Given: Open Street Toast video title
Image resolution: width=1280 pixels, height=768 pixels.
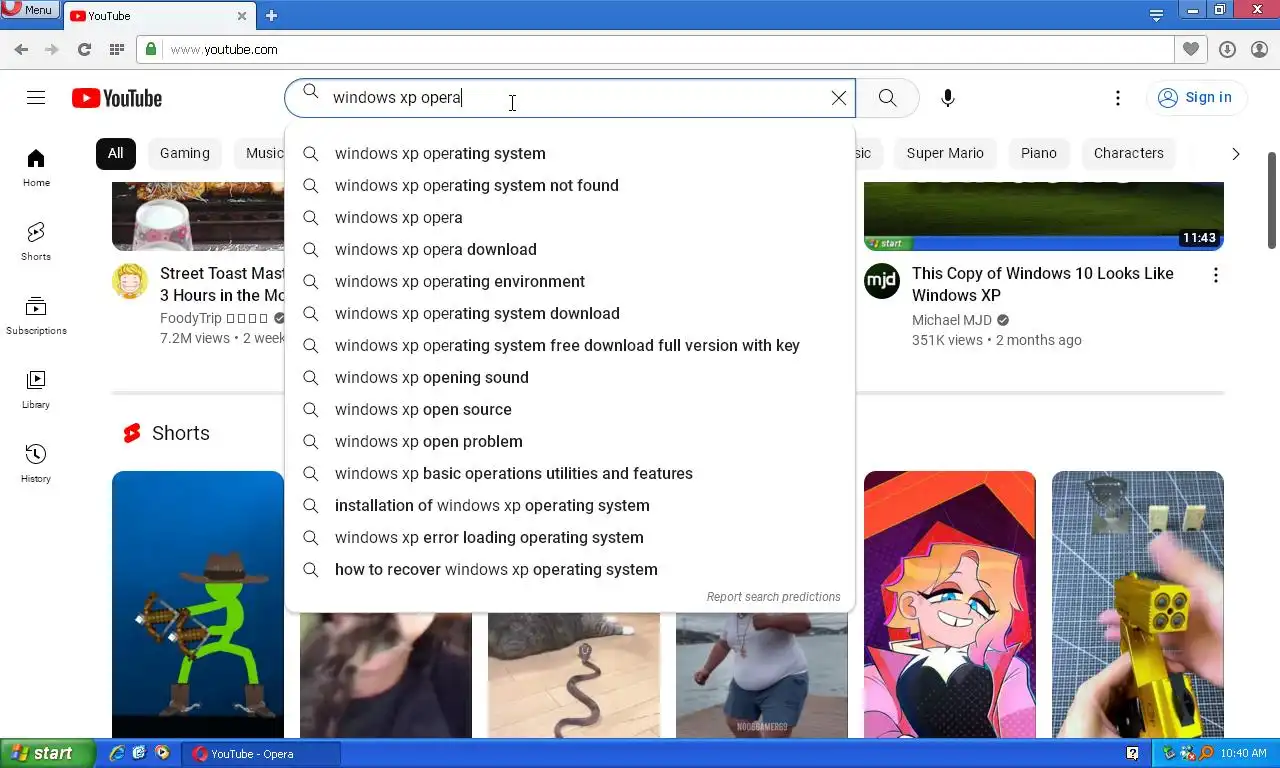Looking at the screenshot, I should point(222,284).
